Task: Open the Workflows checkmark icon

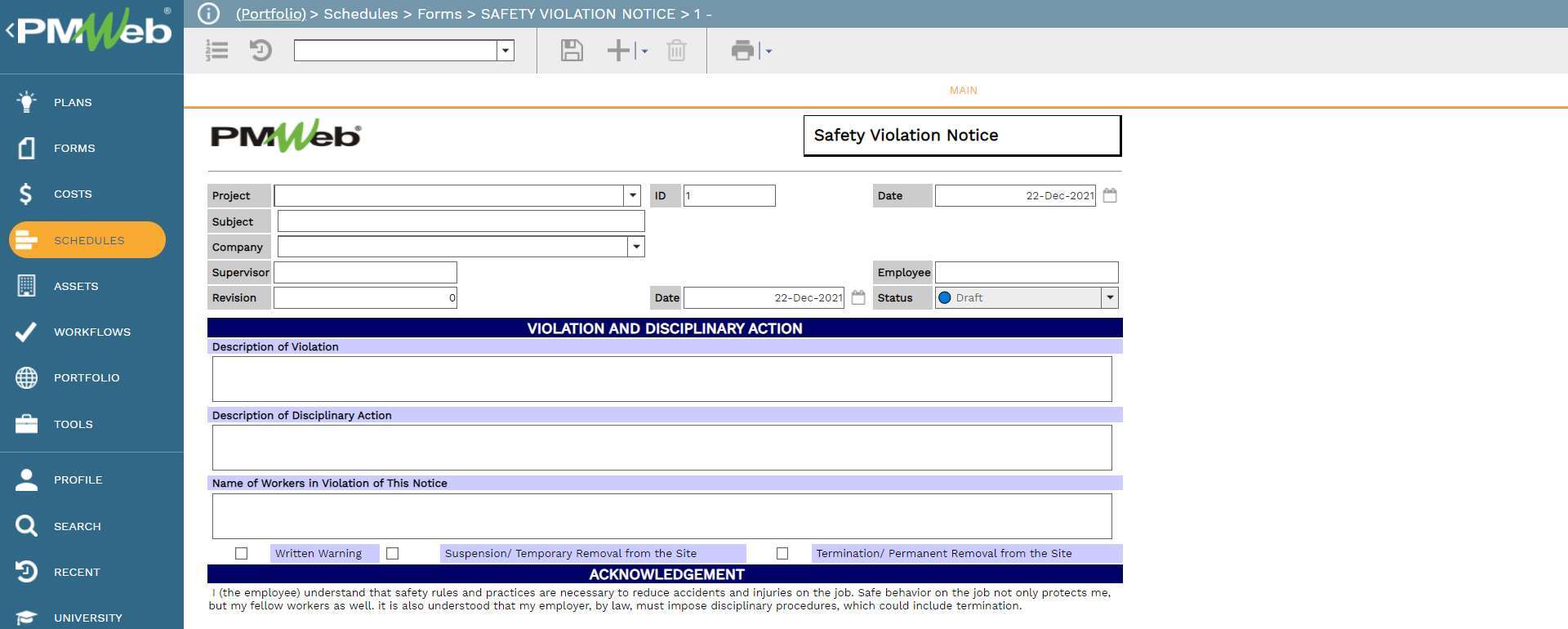Action: 26,332
